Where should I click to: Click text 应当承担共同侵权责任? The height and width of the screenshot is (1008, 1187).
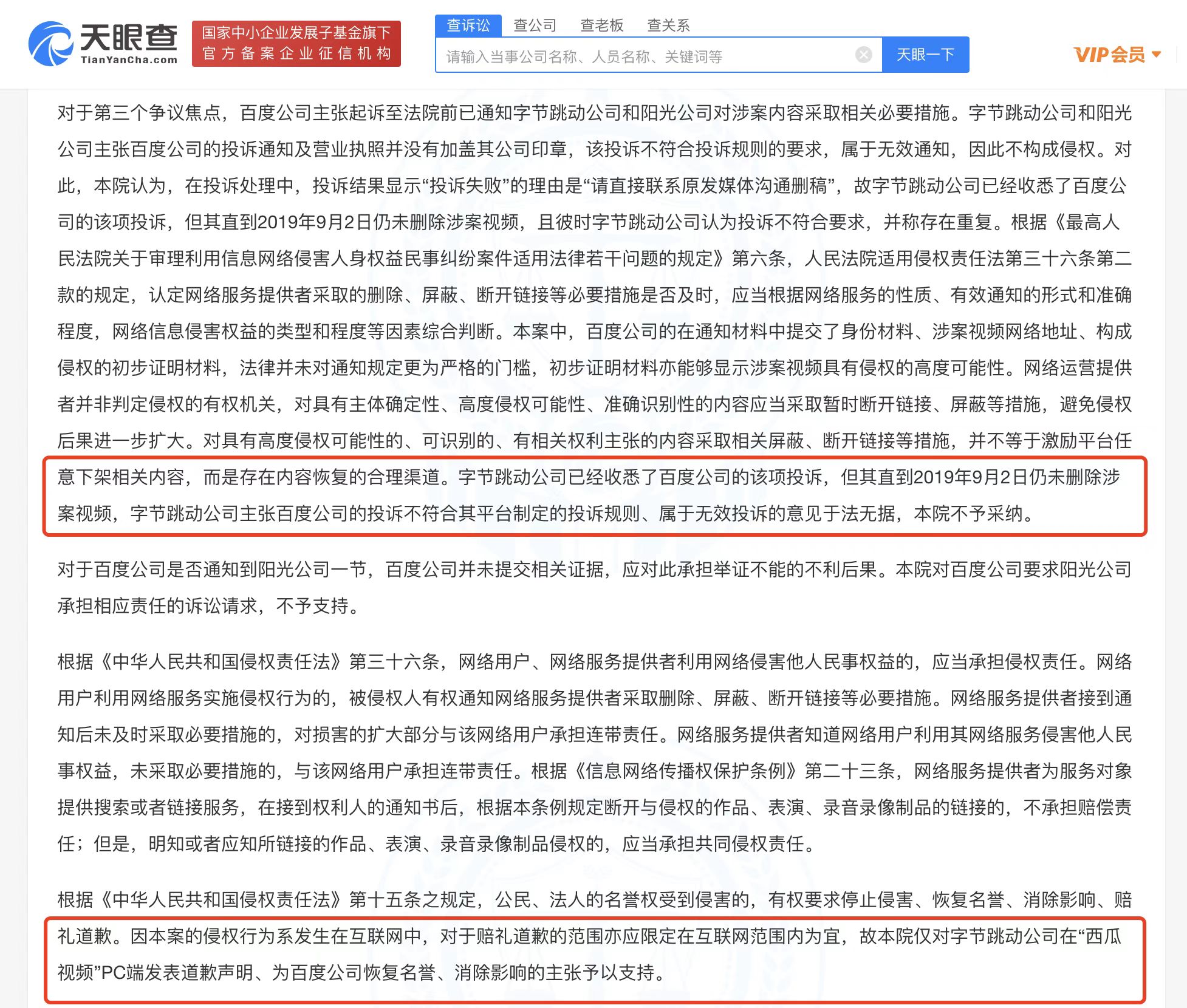[713, 844]
